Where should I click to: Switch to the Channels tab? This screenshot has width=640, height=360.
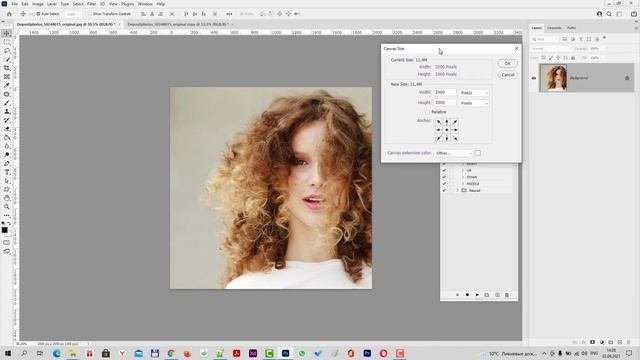(x=554, y=28)
